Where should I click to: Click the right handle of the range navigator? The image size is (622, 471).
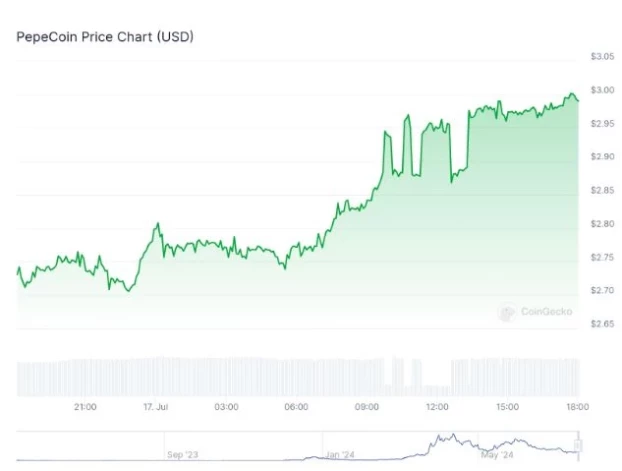[x=578, y=443]
